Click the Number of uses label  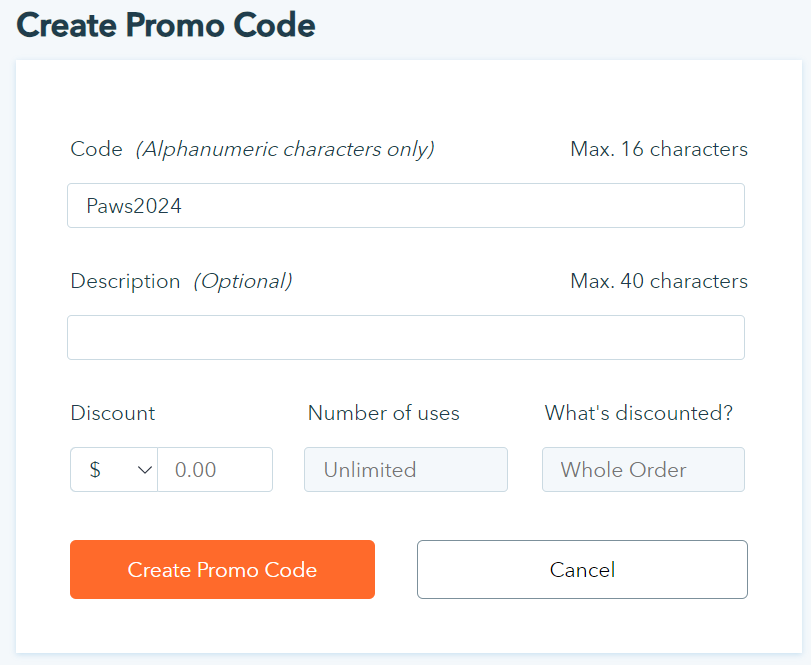[x=384, y=413]
